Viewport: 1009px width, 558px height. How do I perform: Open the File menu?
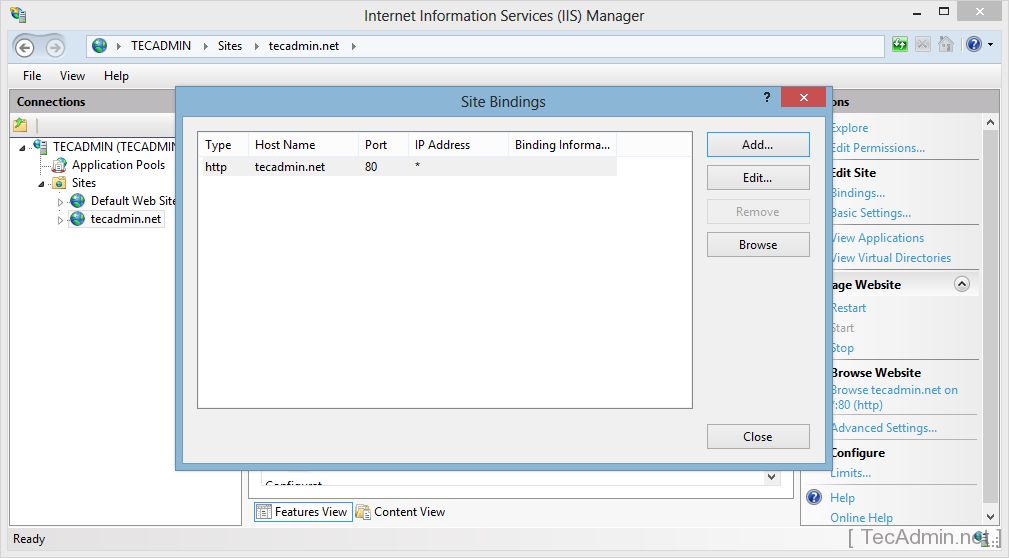coord(32,76)
